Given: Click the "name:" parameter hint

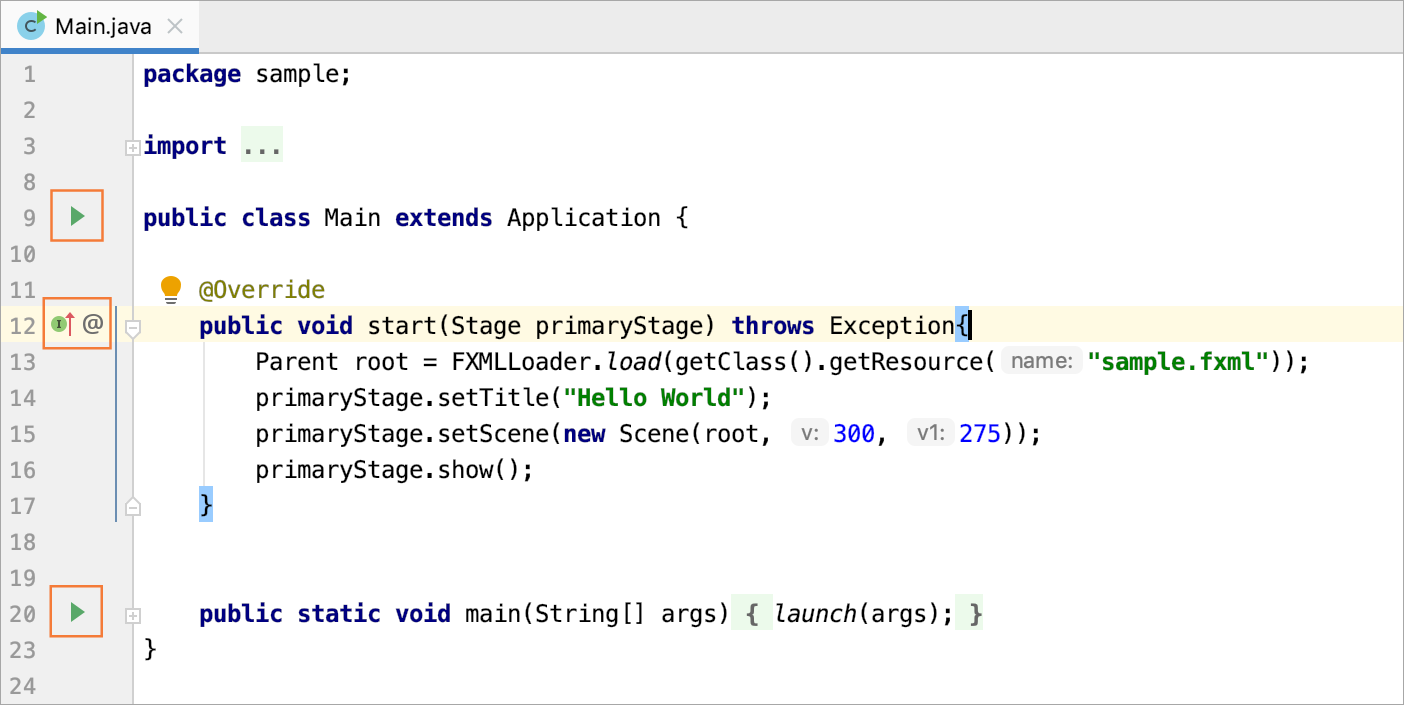Looking at the screenshot, I should 1041,361.
